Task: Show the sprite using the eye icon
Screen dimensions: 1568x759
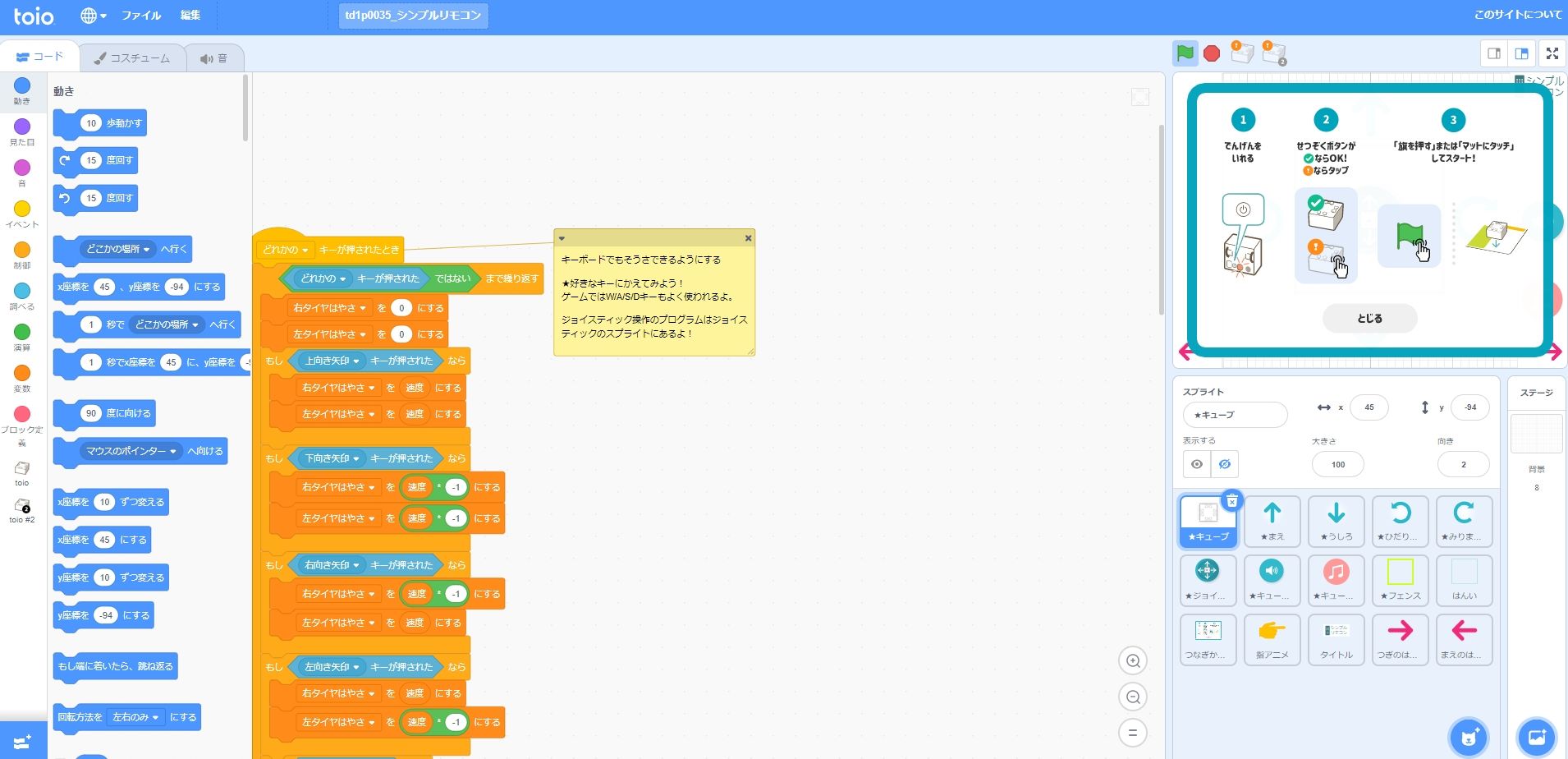Action: click(x=1197, y=464)
